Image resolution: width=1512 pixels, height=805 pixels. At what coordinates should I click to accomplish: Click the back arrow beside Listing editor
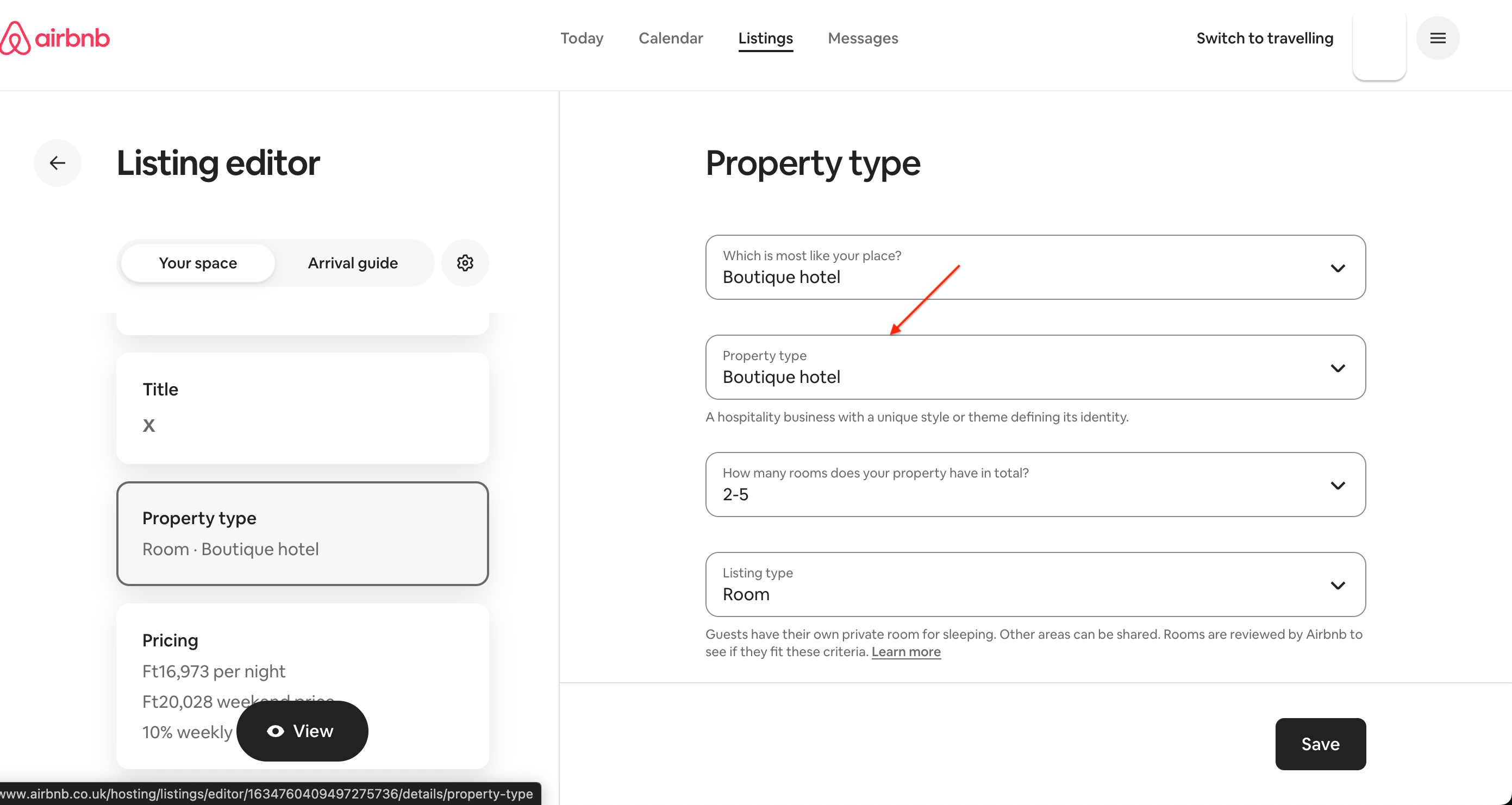click(x=58, y=162)
